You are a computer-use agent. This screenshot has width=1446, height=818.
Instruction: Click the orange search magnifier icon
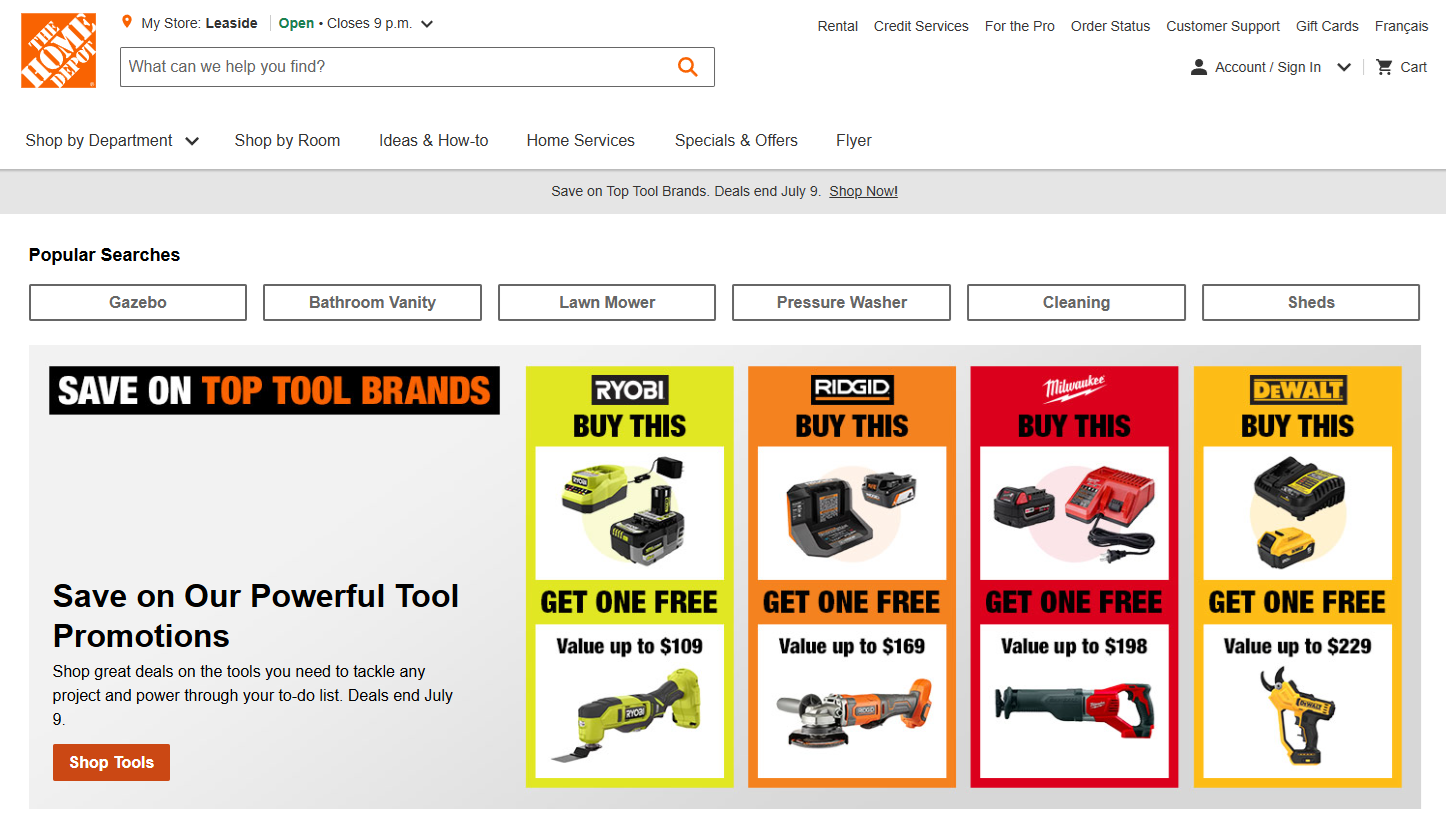coord(687,67)
